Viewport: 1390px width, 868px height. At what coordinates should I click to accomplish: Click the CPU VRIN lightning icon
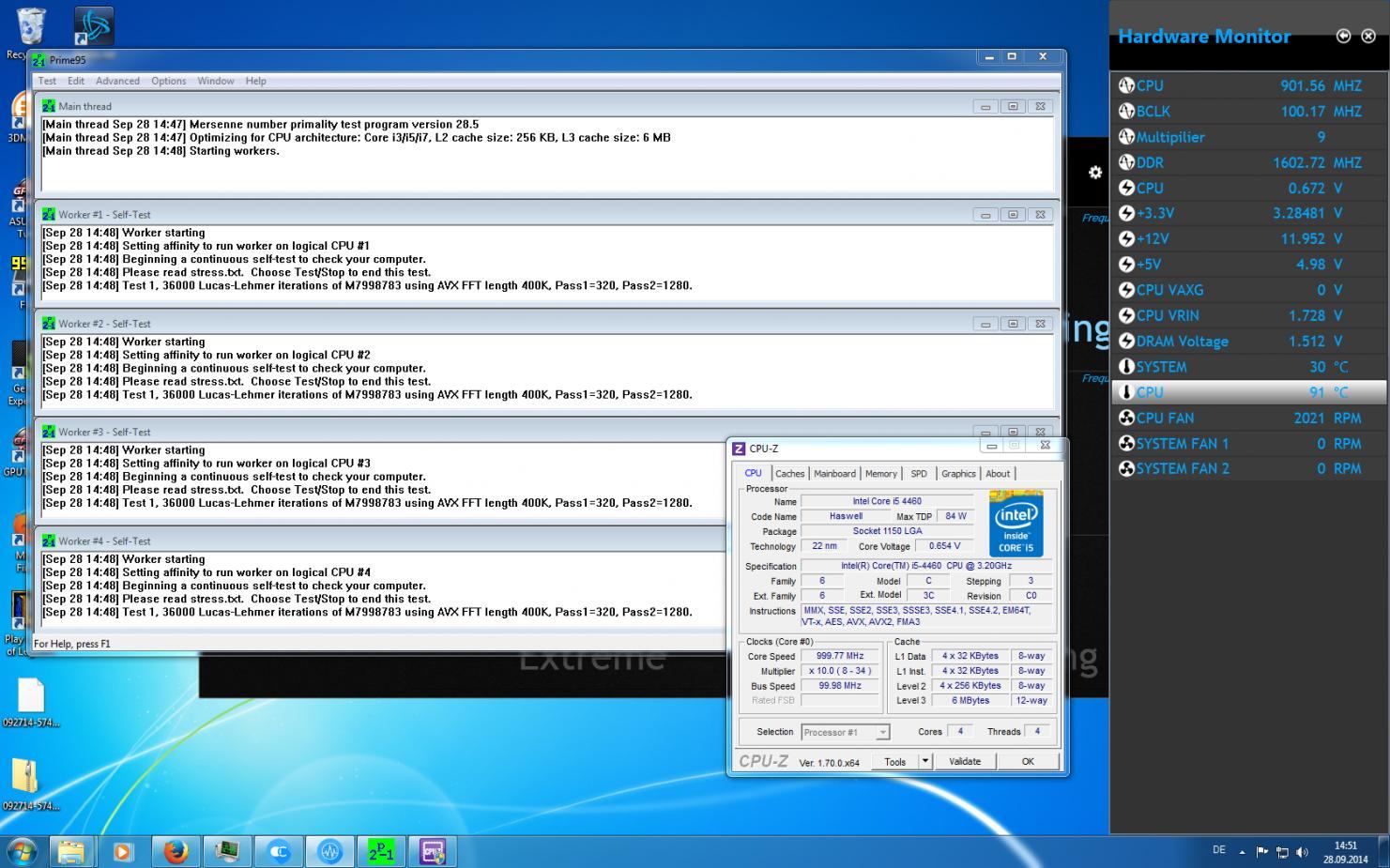(x=1126, y=315)
